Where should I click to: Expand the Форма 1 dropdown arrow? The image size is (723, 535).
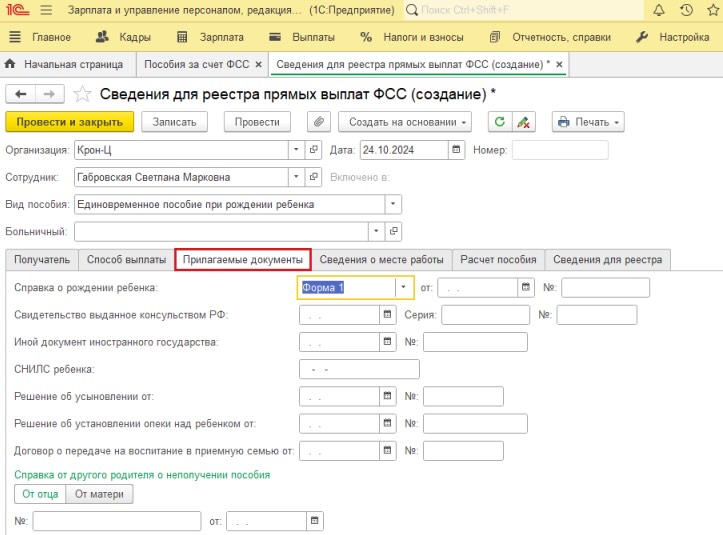click(403, 287)
